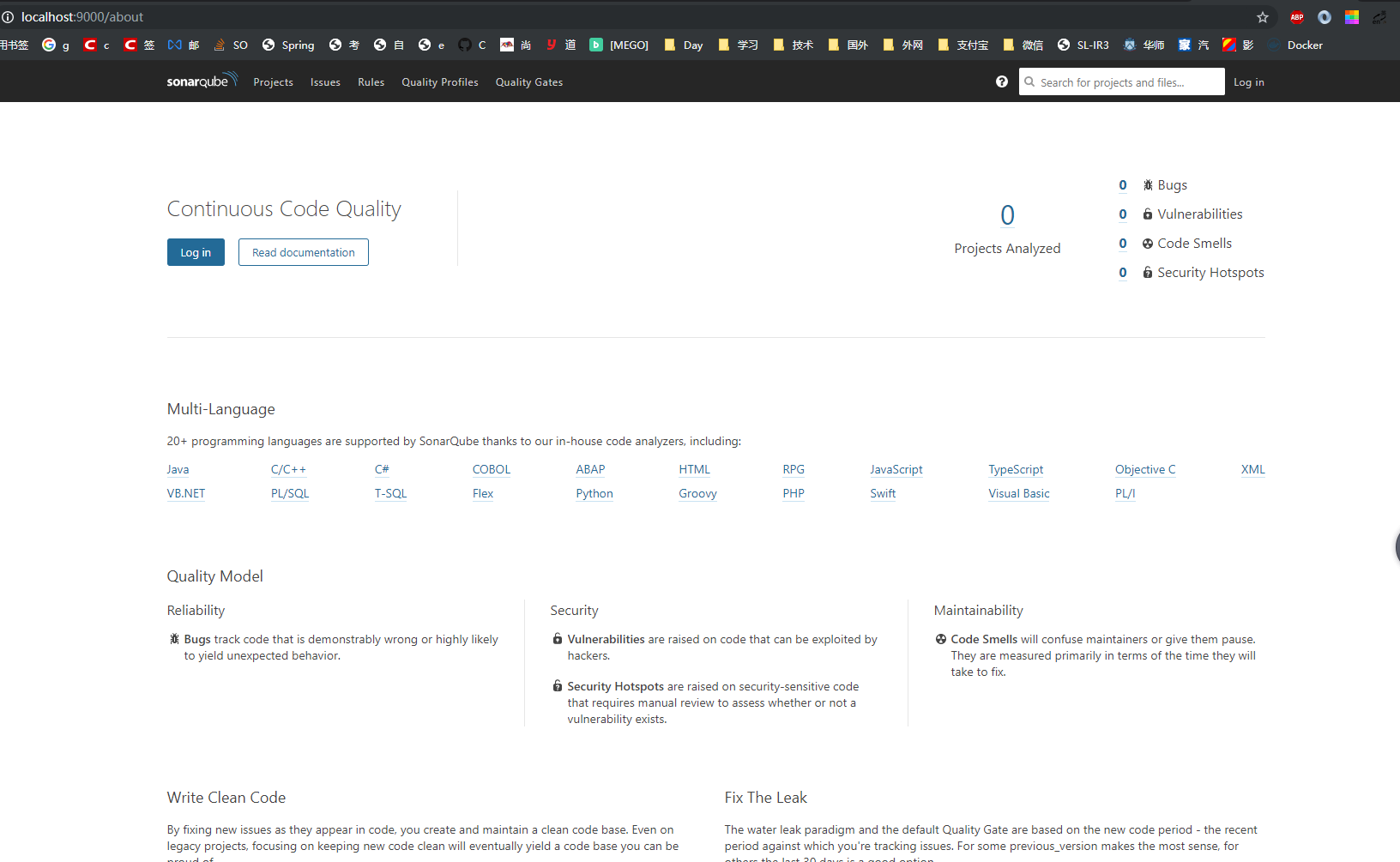Open the TypeScript language link
This screenshot has height=862, width=1400.
1016,469
